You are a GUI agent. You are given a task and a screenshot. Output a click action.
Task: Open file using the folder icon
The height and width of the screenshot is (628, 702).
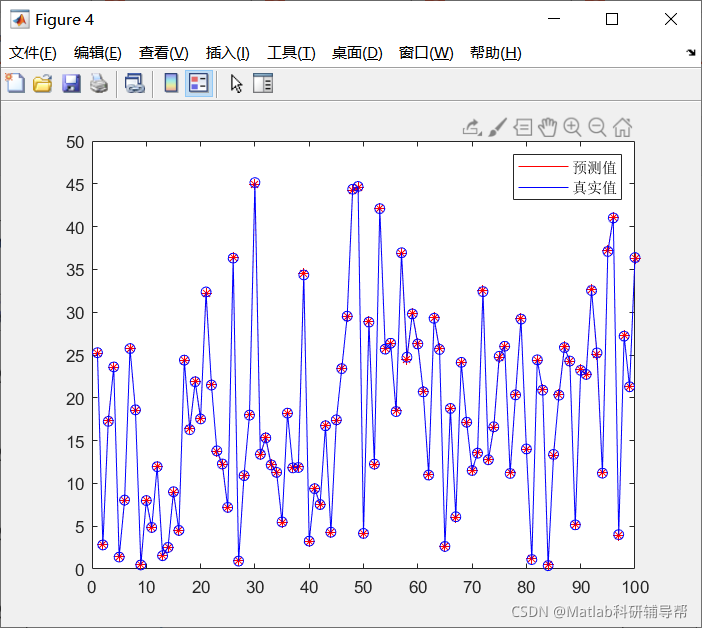(x=43, y=84)
